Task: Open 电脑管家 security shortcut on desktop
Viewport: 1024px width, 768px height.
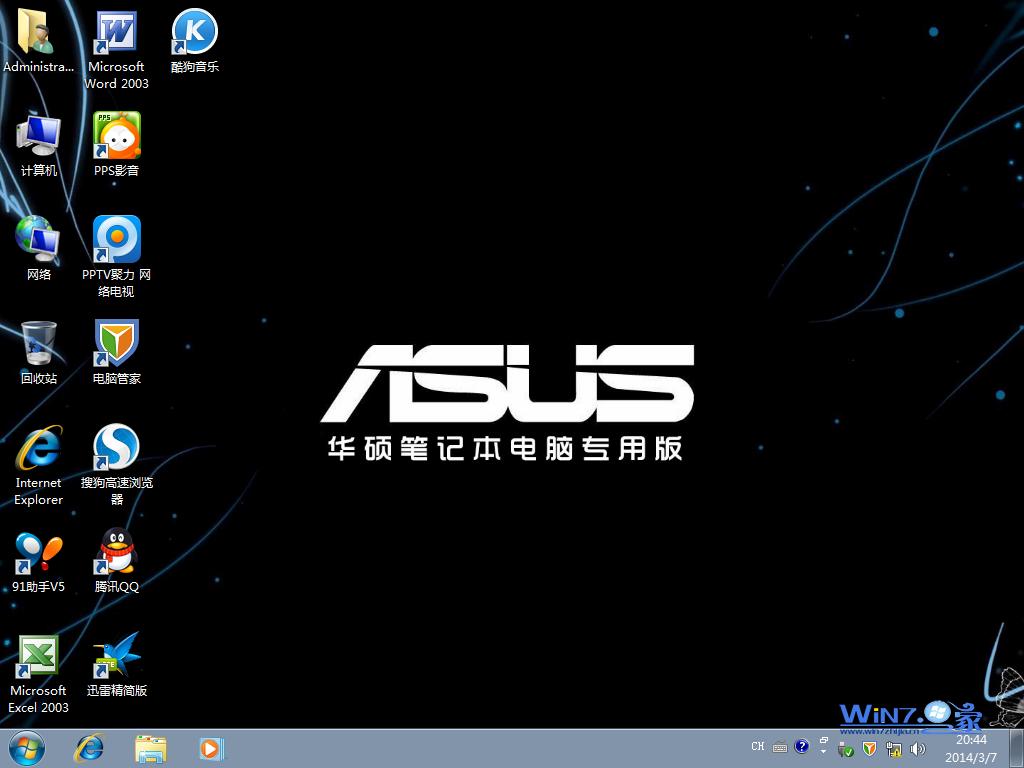Action: (x=116, y=344)
